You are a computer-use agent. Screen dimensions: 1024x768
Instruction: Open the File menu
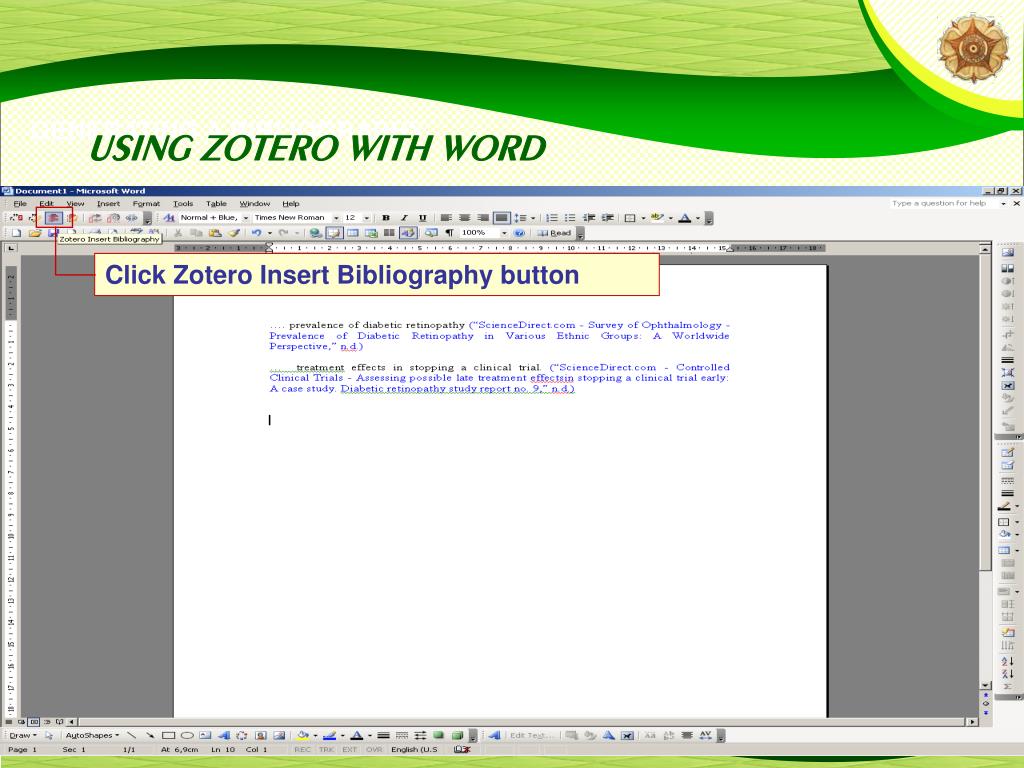[x=20, y=204]
